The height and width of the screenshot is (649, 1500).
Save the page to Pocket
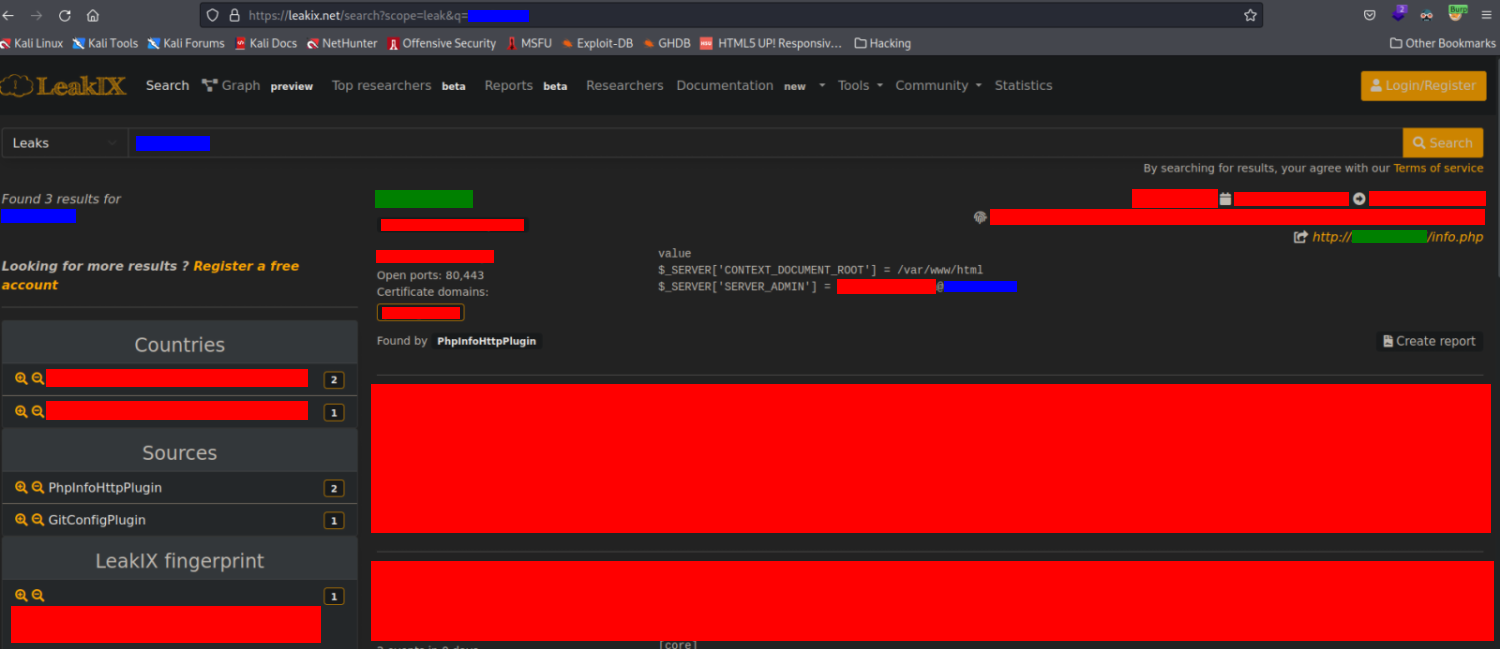point(1369,15)
